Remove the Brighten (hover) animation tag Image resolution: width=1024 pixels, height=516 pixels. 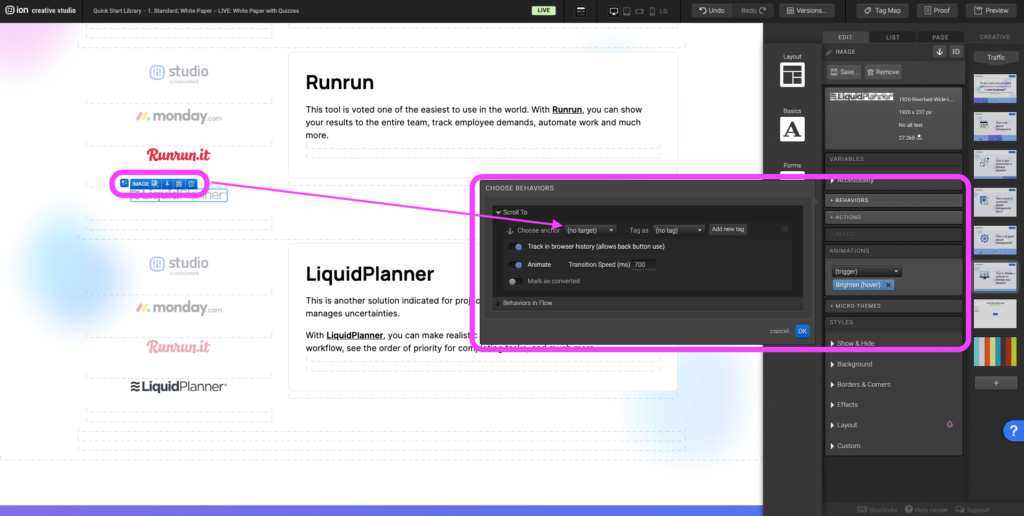(x=888, y=285)
